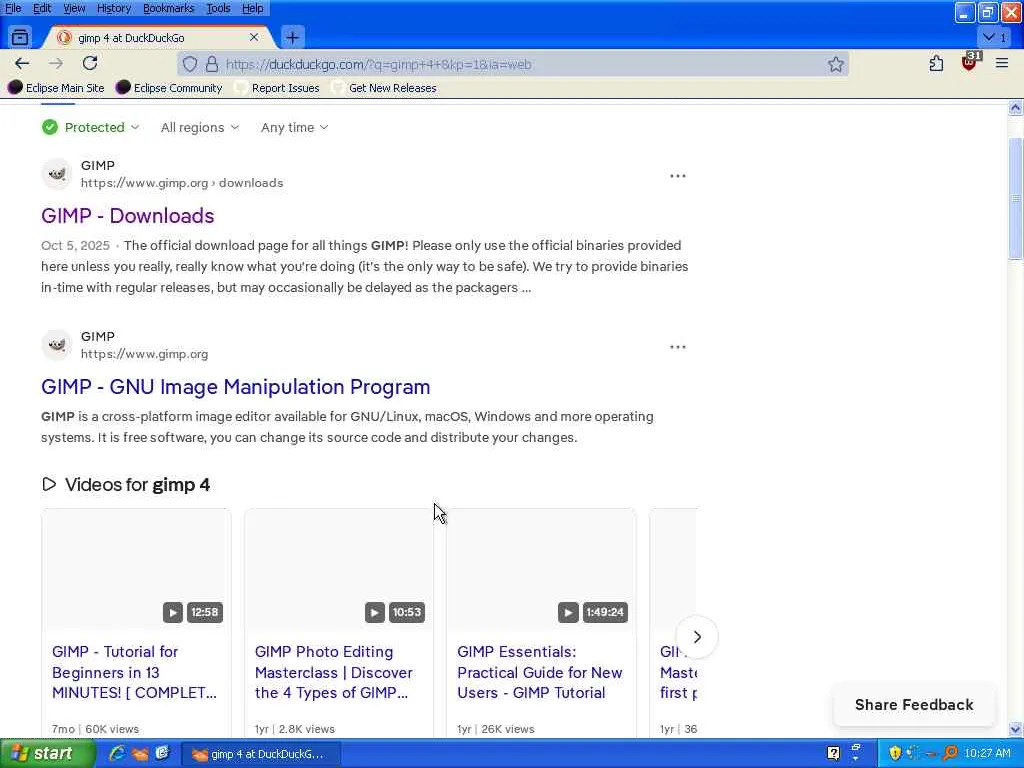Click GIMP favicon of homepage result
This screenshot has width=1024, height=768.
pyautogui.click(x=56, y=345)
